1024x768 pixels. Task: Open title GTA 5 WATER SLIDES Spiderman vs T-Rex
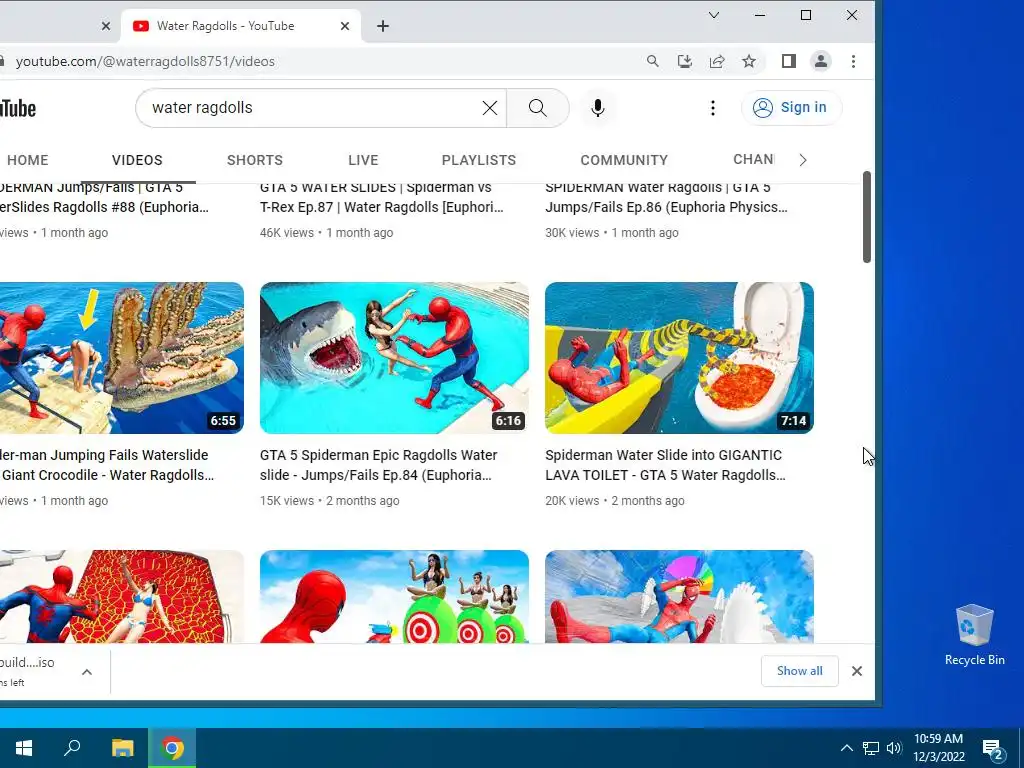(x=382, y=197)
